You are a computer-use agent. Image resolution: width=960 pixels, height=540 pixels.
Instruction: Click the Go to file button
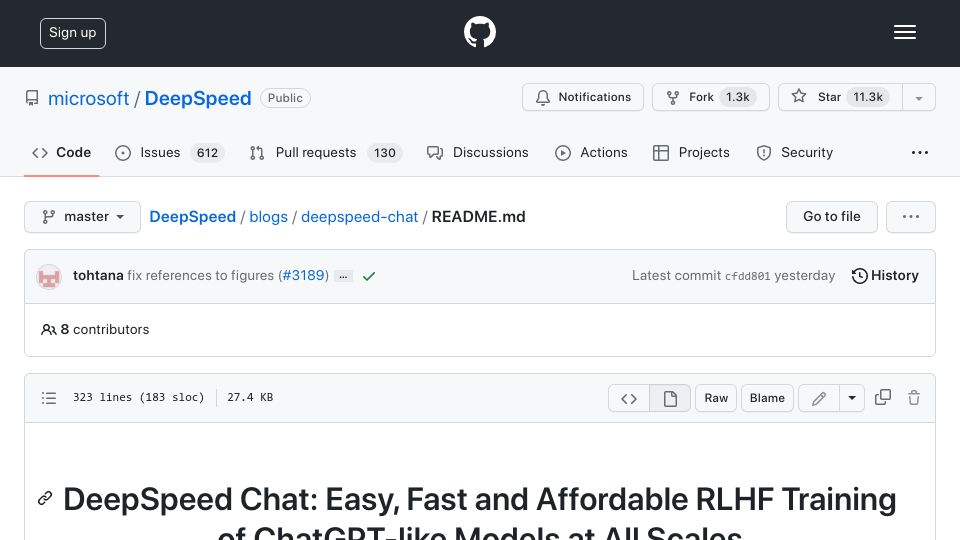pyautogui.click(x=831, y=217)
